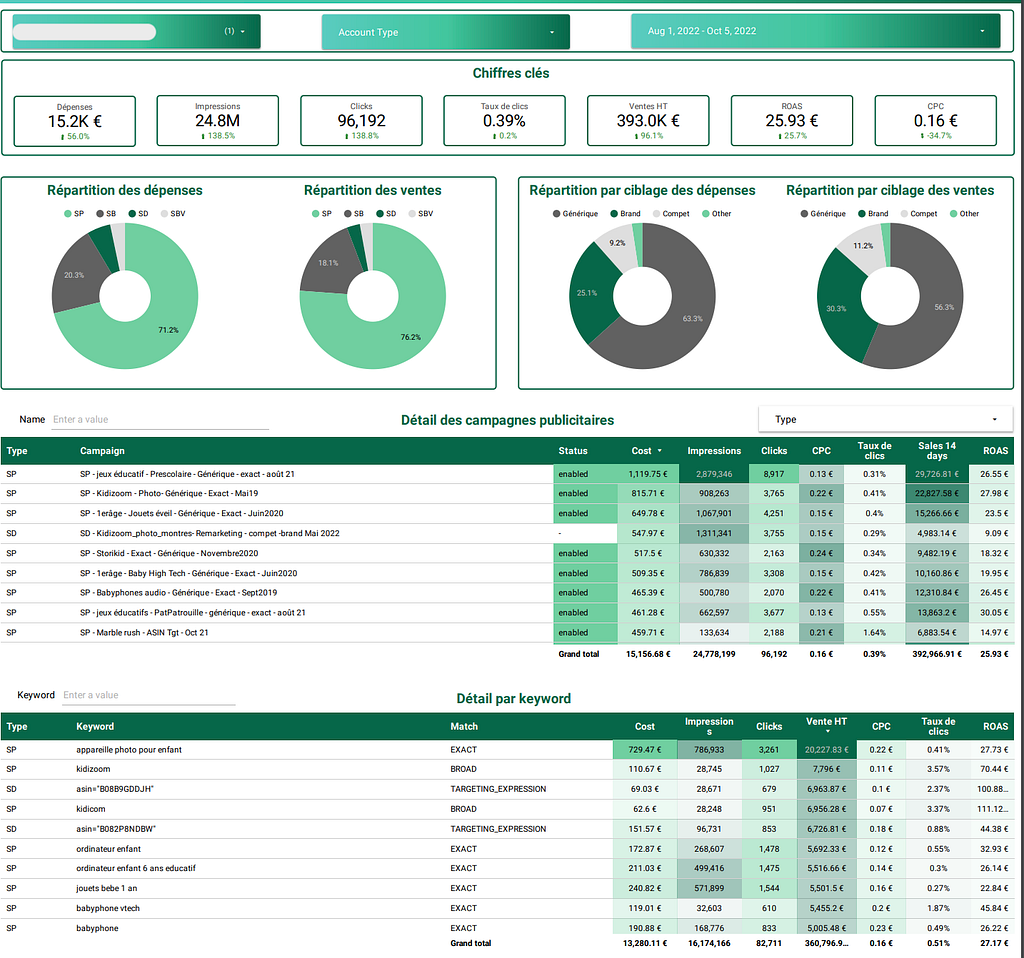This screenshot has width=1024, height=958.
Task: Select keyword 'kidicom' row
Action: [x=506, y=809]
